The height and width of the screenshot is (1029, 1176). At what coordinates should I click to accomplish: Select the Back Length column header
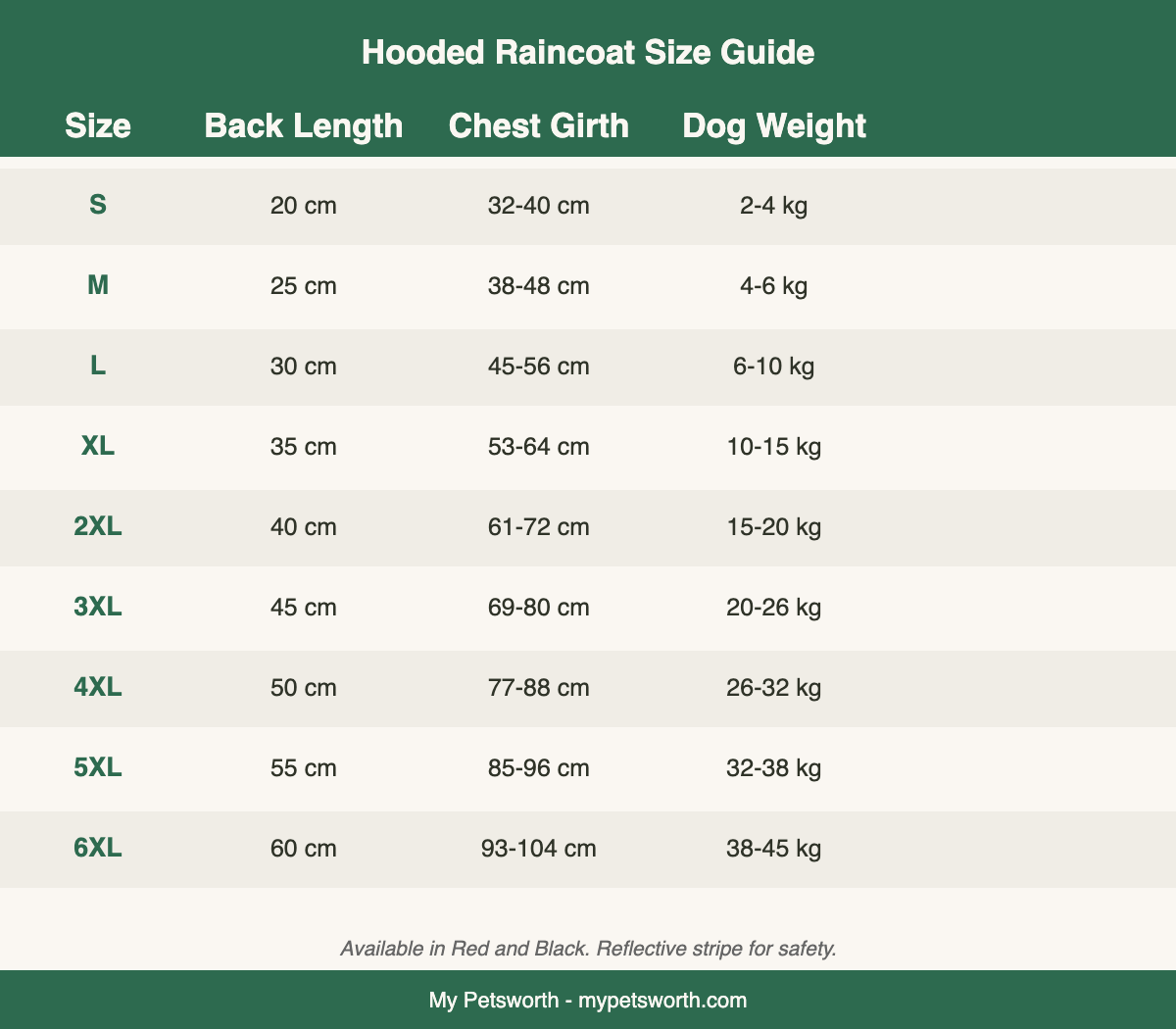(304, 125)
